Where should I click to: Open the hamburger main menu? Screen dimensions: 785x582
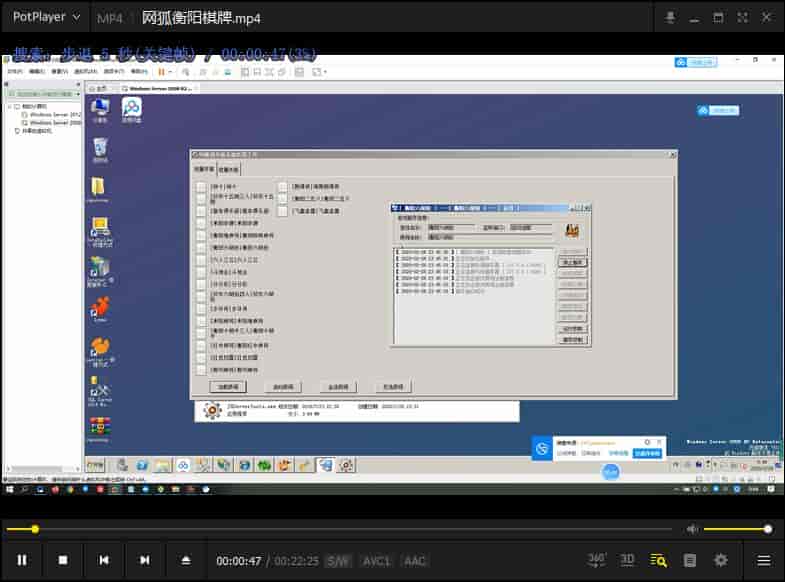(x=764, y=560)
